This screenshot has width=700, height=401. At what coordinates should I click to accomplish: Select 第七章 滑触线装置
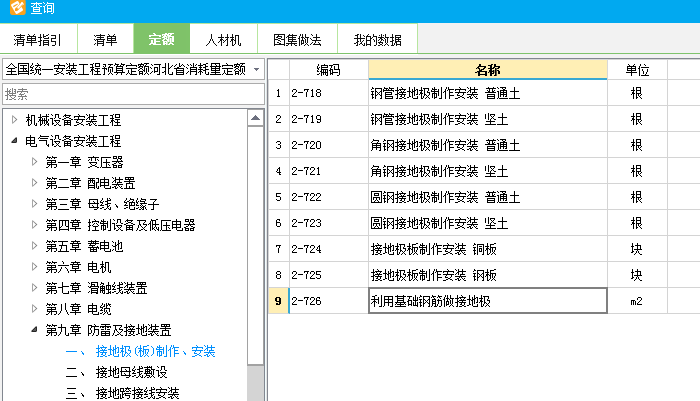[x=96, y=288]
